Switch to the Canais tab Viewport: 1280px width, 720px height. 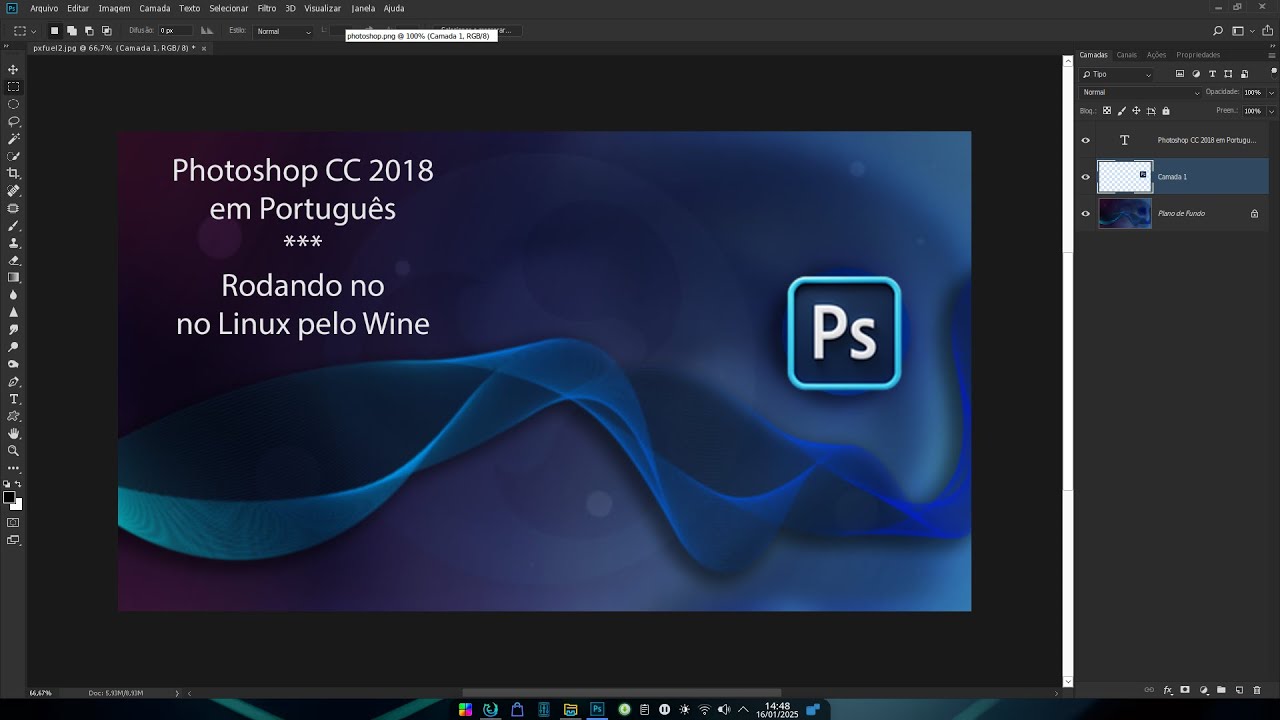(1127, 55)
